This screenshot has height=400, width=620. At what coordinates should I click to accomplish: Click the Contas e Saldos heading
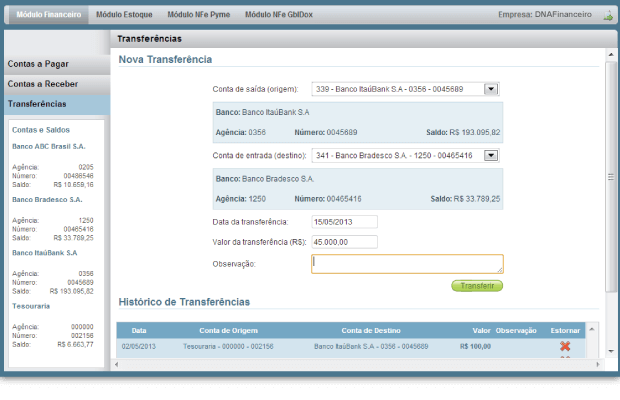(41, 130)
